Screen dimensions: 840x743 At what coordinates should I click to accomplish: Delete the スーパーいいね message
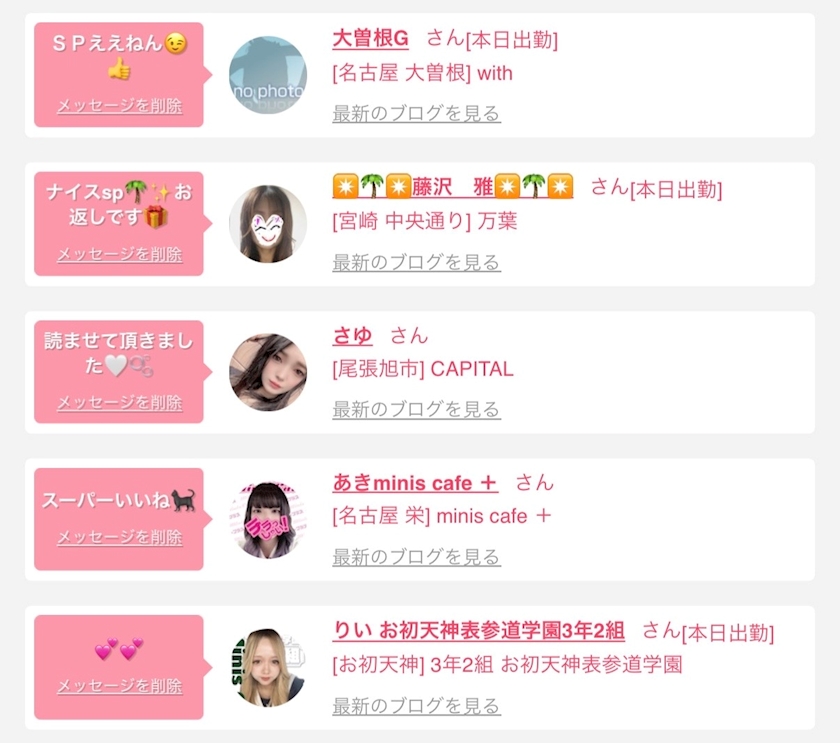tap(119, 537)
